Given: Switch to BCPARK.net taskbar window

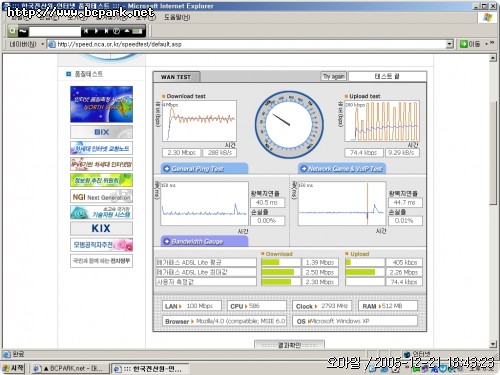Looking at the screenshot, I should [x=71, y=368].
